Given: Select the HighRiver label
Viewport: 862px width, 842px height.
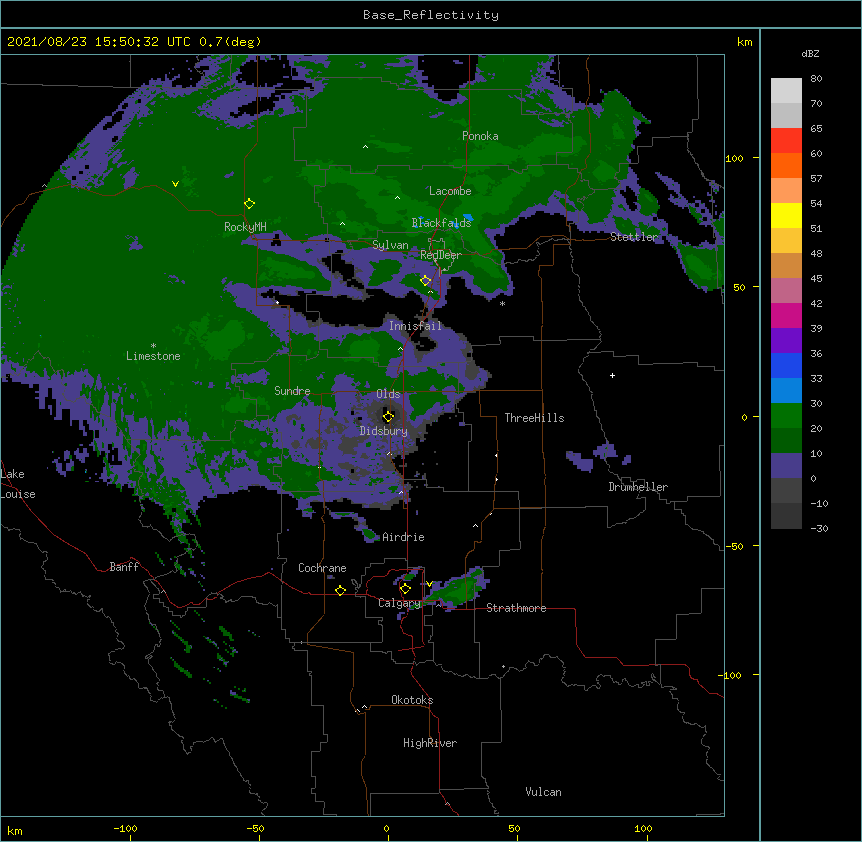Looking at the screenshot, I should pyautogui.click(x=430, y=743).
